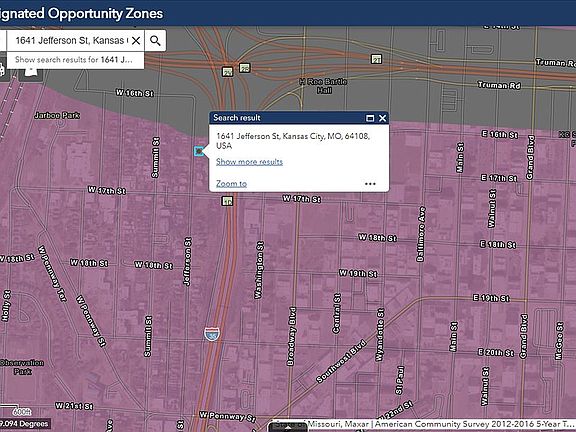The height and width of the screenshot is (432, 576).
Task: Click the coordinates Degrees readout
Action: coord(24,424)
